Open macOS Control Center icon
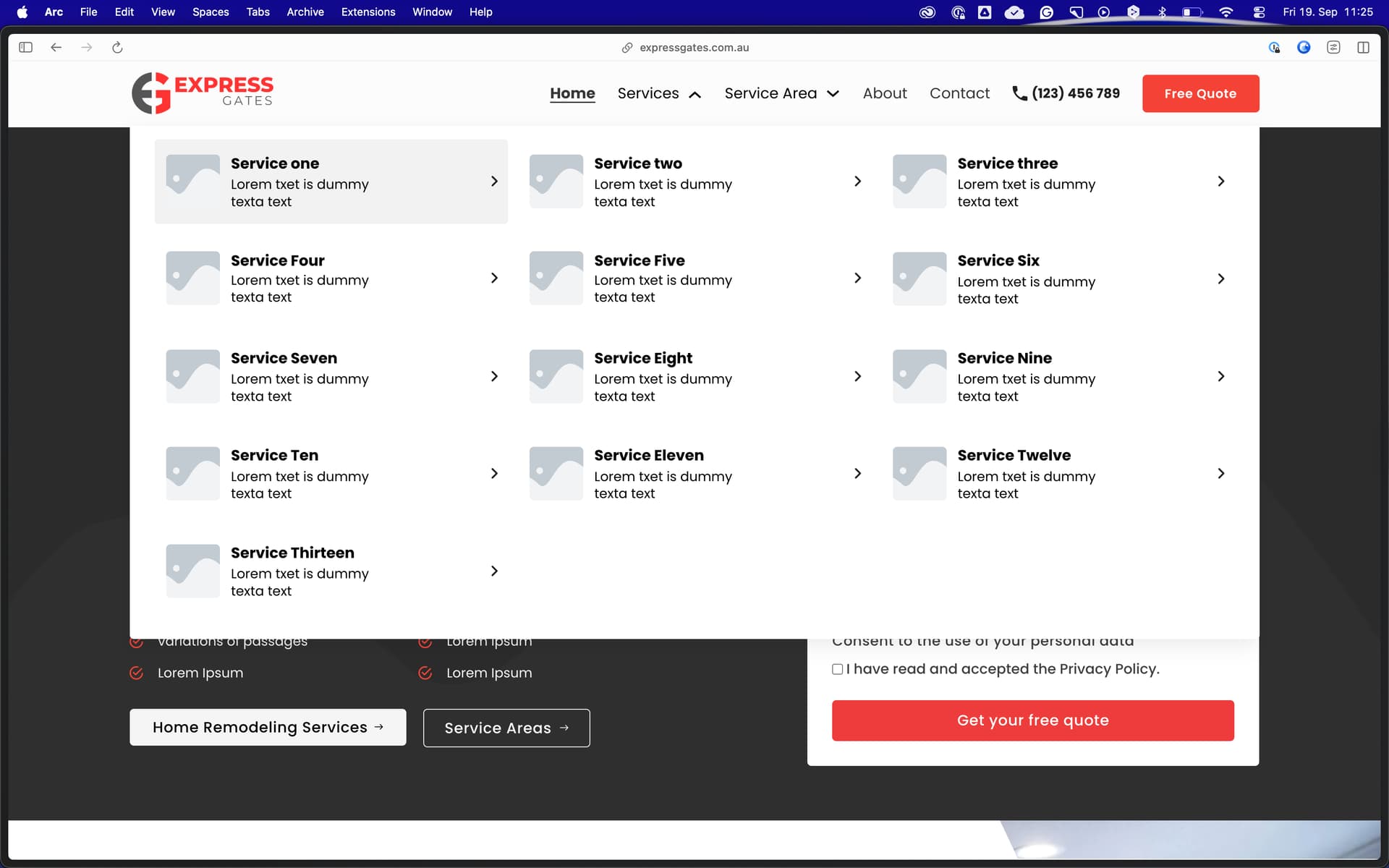Screen dimensions: 1389x868 pyautogui.click(x=1259, y=12)
